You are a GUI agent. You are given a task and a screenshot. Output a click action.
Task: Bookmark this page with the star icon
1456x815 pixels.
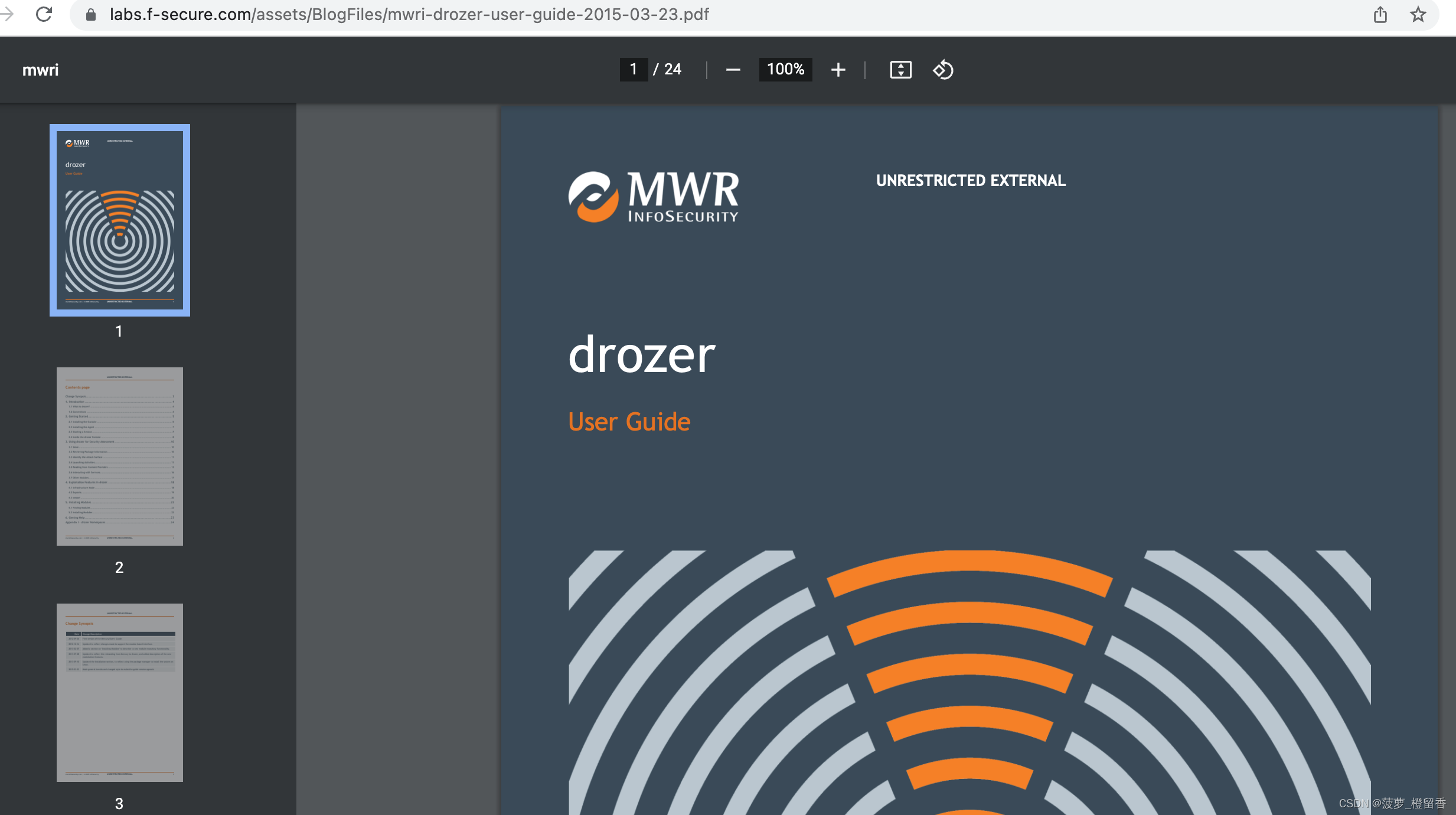[1418, 14]
